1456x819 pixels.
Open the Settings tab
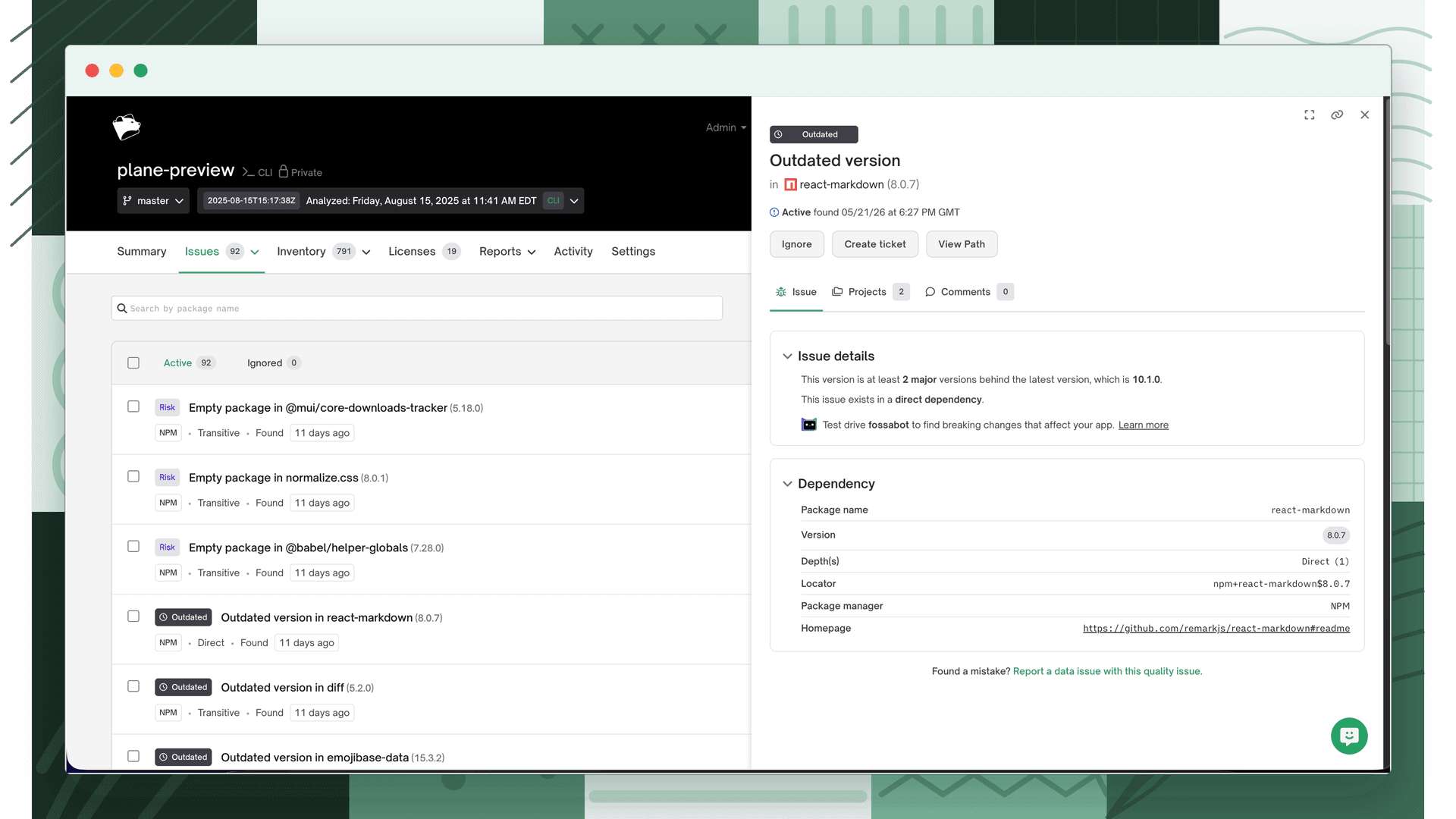pos(633,252)
